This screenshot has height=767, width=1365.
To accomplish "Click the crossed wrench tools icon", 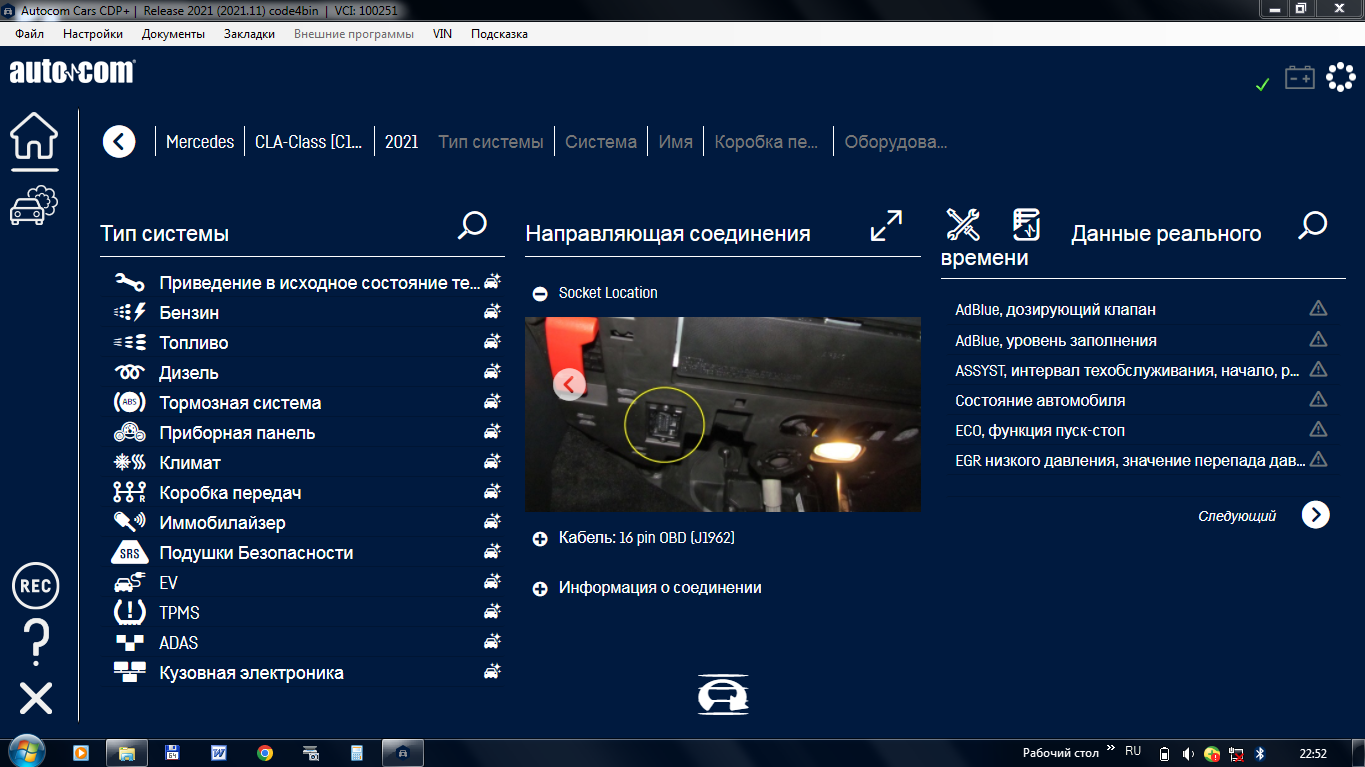I will 963,225.
